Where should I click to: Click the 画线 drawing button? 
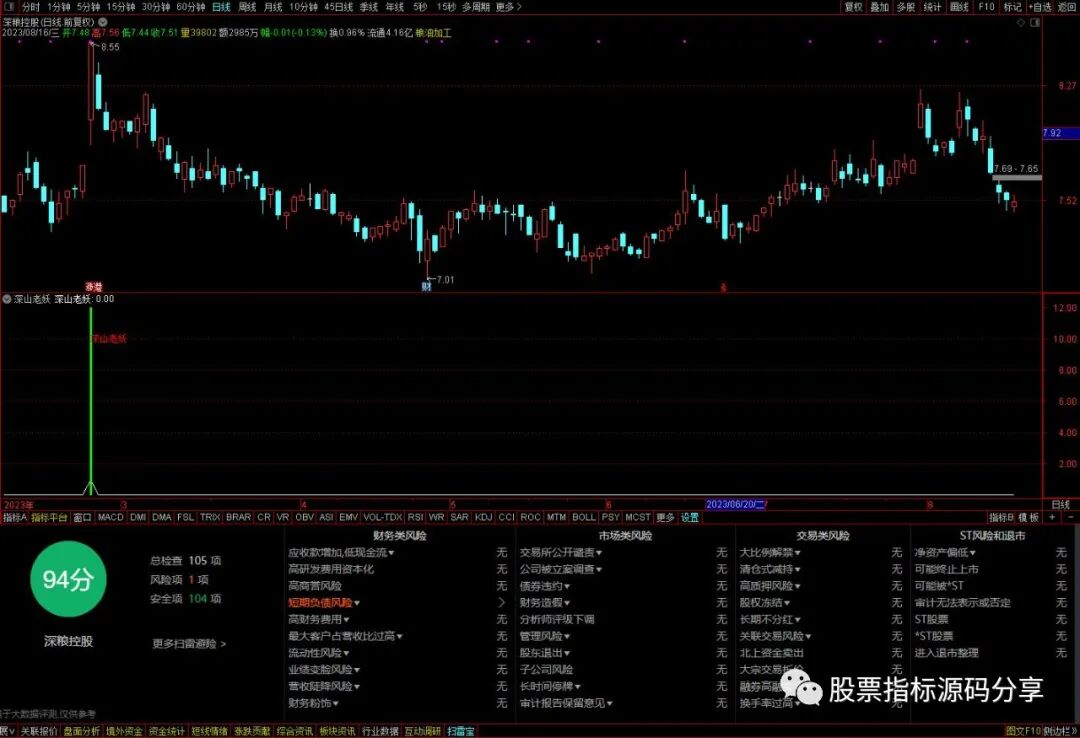[959, 7]
